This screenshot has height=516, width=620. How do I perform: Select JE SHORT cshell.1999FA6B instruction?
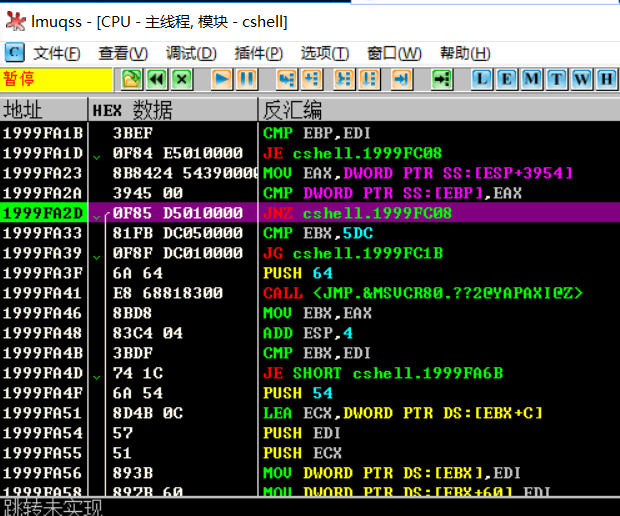383,373
